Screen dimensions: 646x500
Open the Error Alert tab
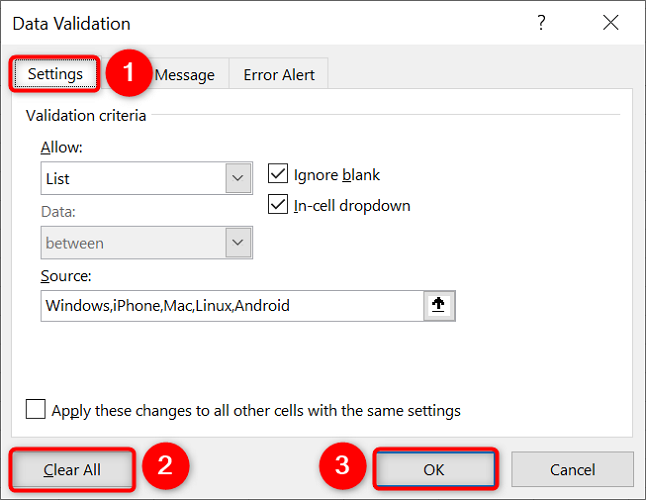tap(279, 75)
